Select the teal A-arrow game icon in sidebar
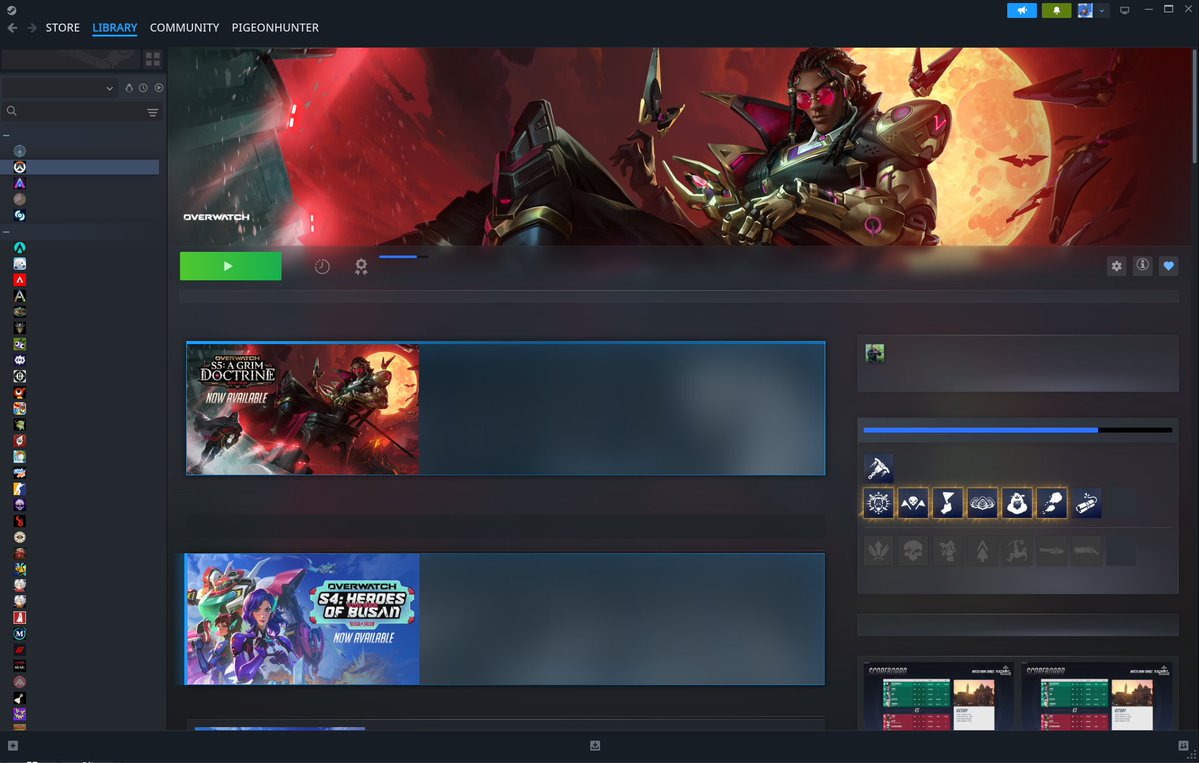Image resolution: width=1199 pixels, height=763 pixels. coord(20,248)
